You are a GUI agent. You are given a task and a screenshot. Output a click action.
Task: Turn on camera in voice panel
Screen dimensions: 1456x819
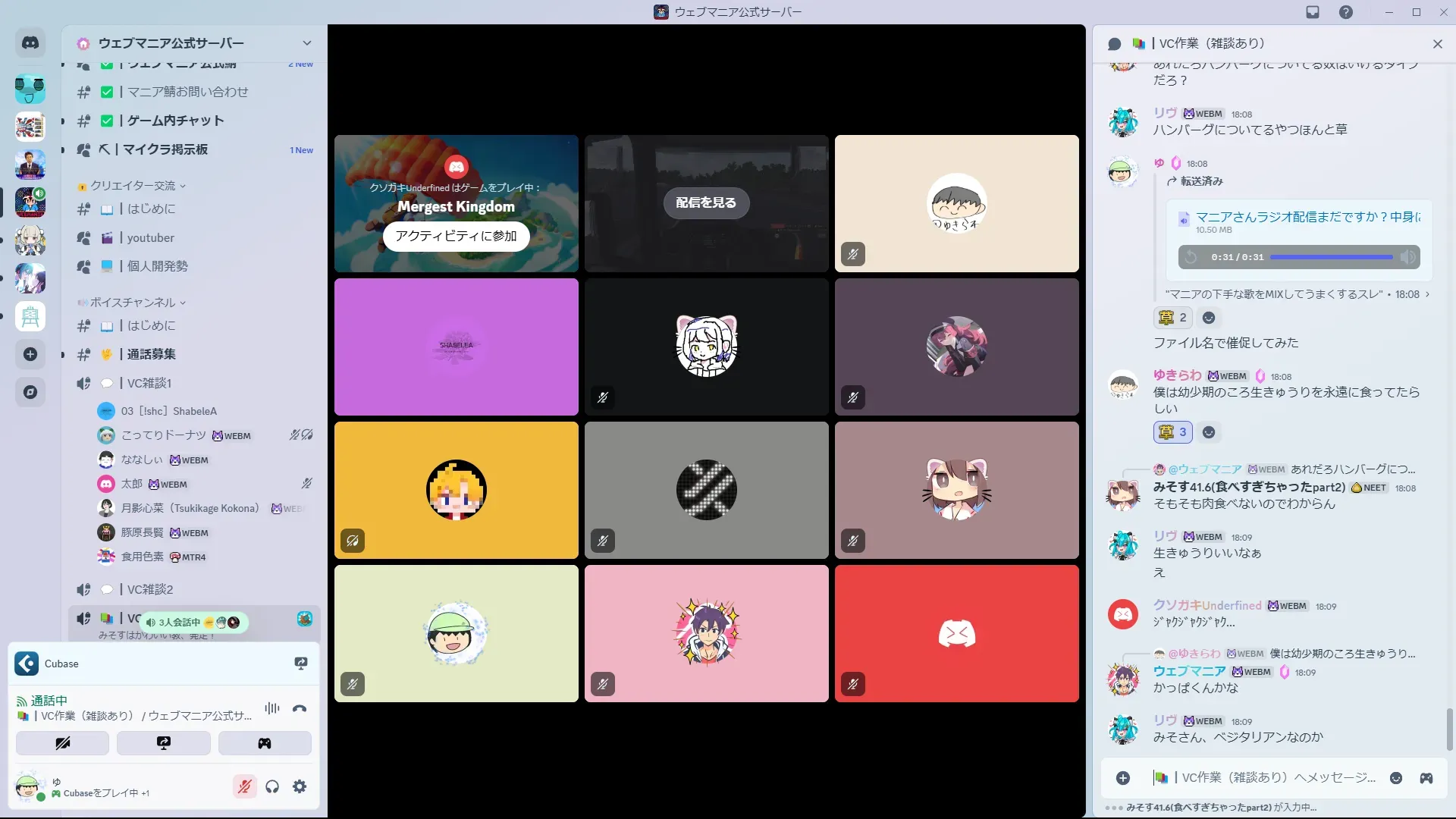tap(62, 743)
